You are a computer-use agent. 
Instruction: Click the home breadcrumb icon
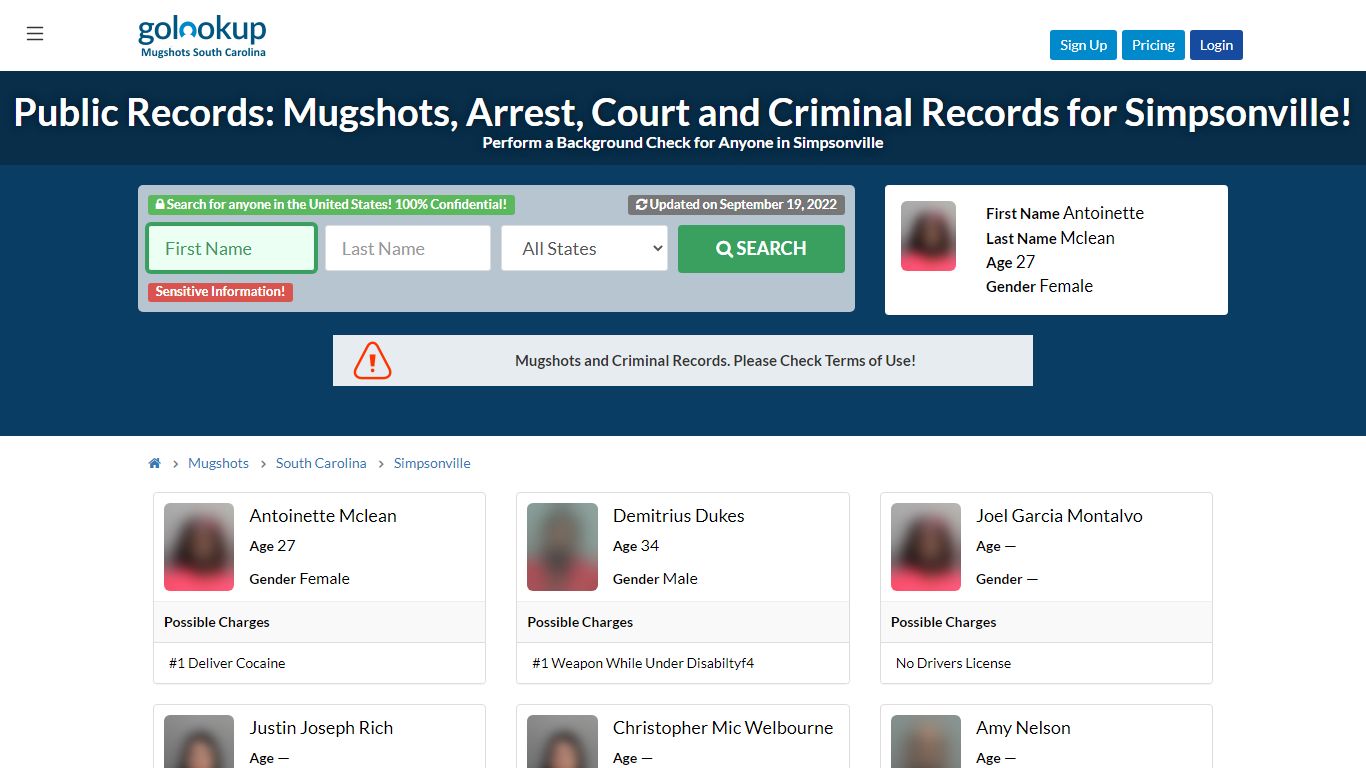(x=155, y=463)
